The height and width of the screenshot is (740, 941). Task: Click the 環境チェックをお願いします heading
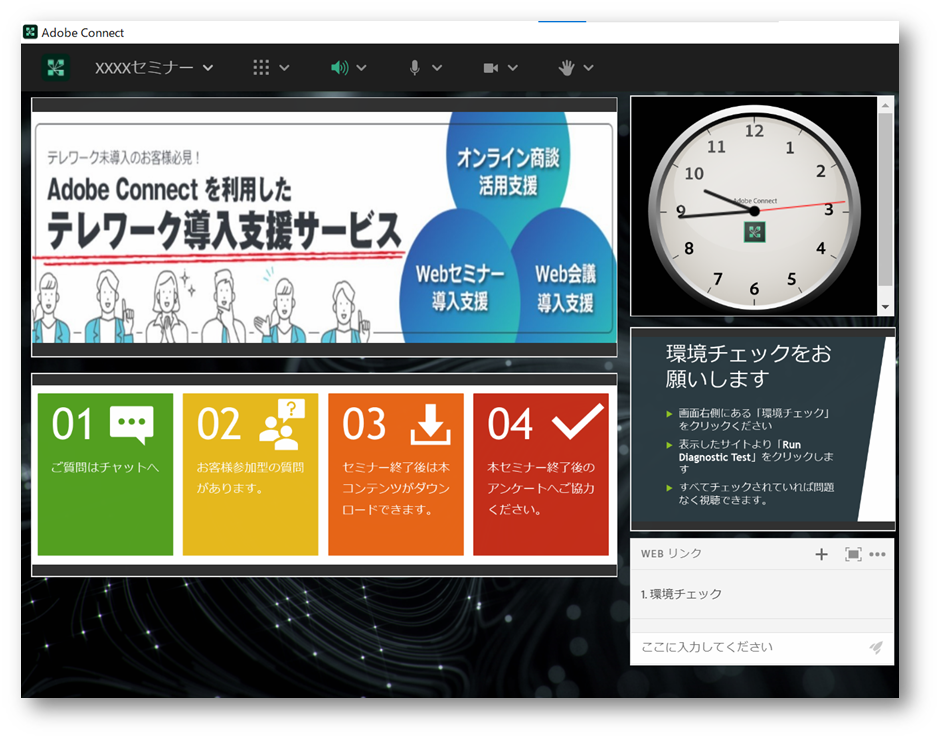(x=748, y=366)
